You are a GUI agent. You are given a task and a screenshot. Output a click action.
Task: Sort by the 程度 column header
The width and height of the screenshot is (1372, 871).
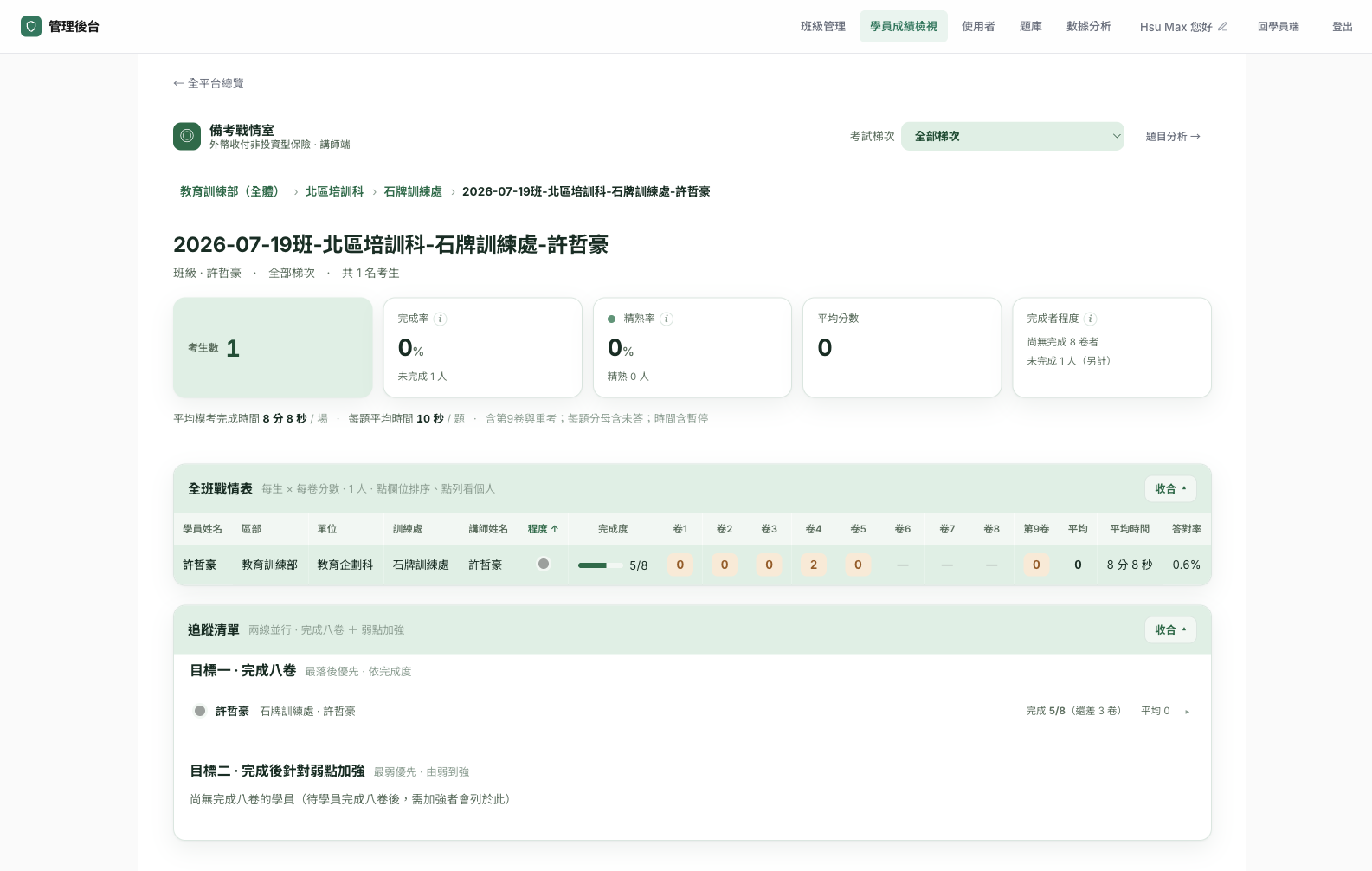point(543,528)
